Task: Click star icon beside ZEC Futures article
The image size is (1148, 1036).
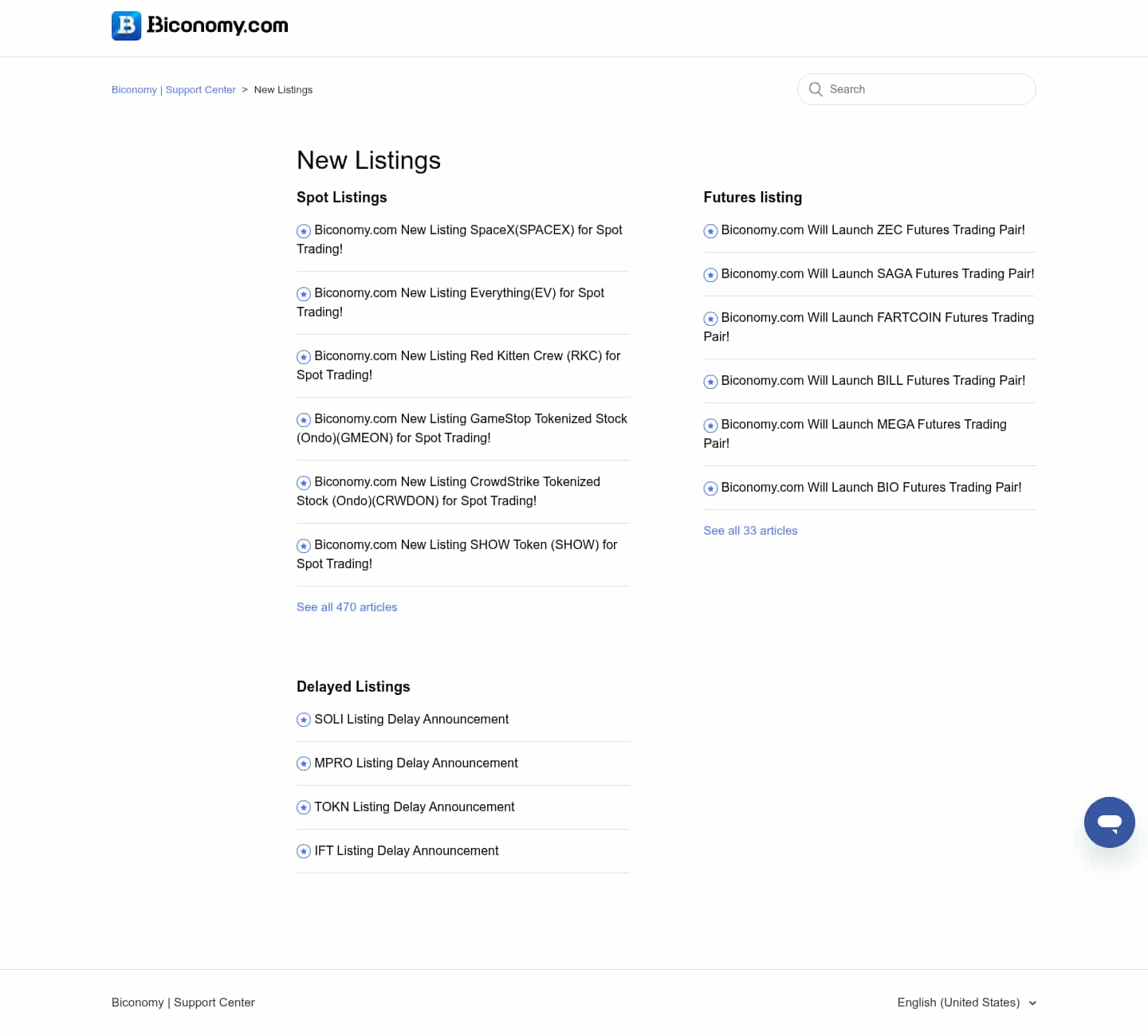Action: 710,231
